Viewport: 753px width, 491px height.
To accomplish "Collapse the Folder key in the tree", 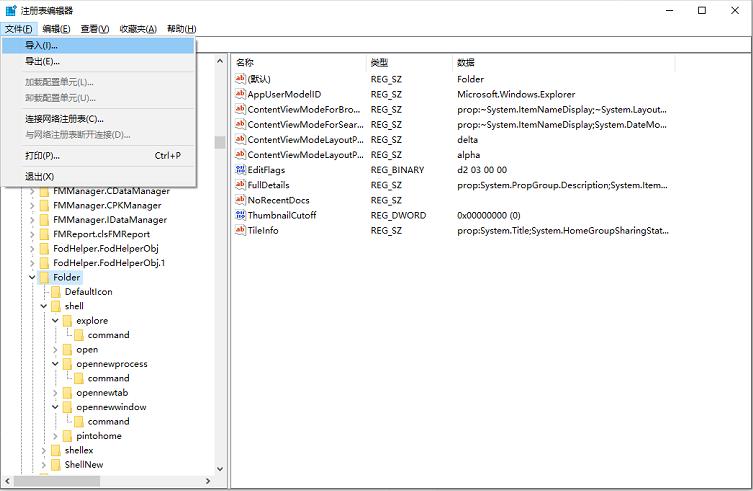I will [32, 277].
